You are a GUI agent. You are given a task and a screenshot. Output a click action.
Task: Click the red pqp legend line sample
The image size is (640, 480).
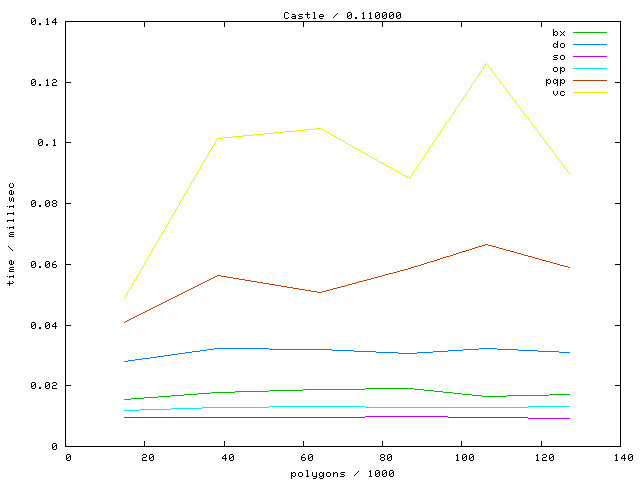point(590,81)
